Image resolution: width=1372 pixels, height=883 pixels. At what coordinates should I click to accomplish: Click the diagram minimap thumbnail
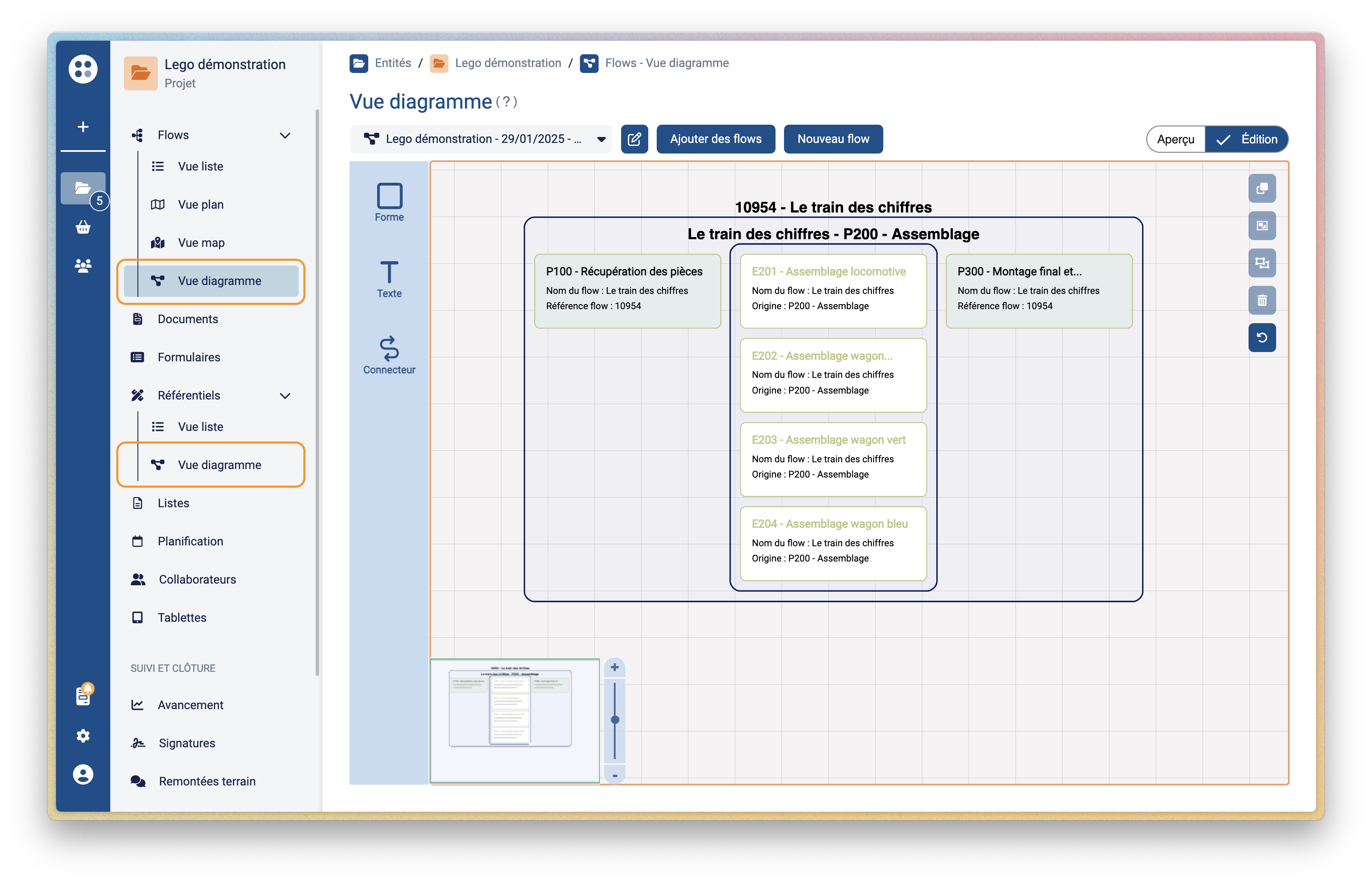click(514, 720)
